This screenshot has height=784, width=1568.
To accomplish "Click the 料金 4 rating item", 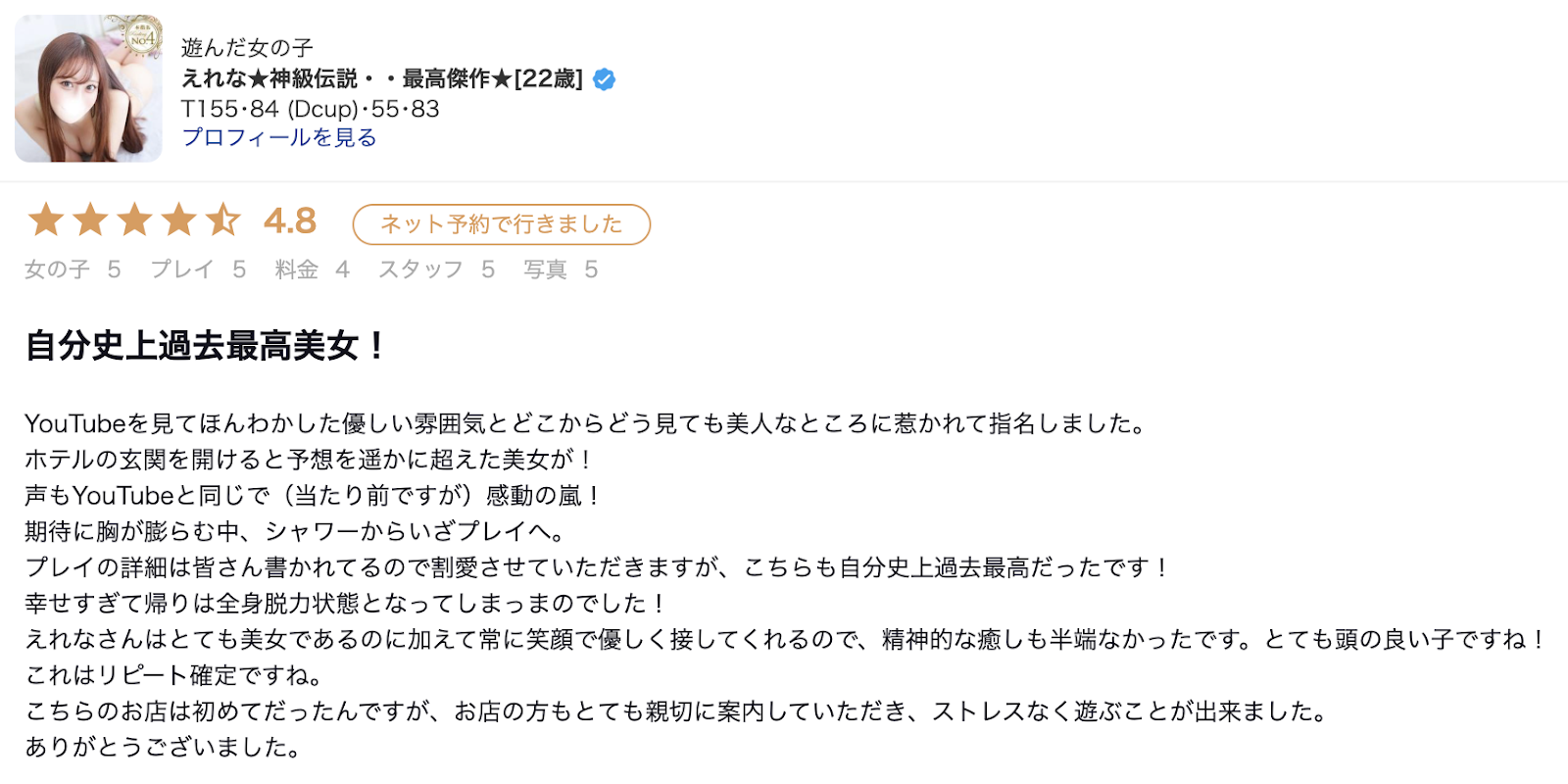I will pos(313,269).
